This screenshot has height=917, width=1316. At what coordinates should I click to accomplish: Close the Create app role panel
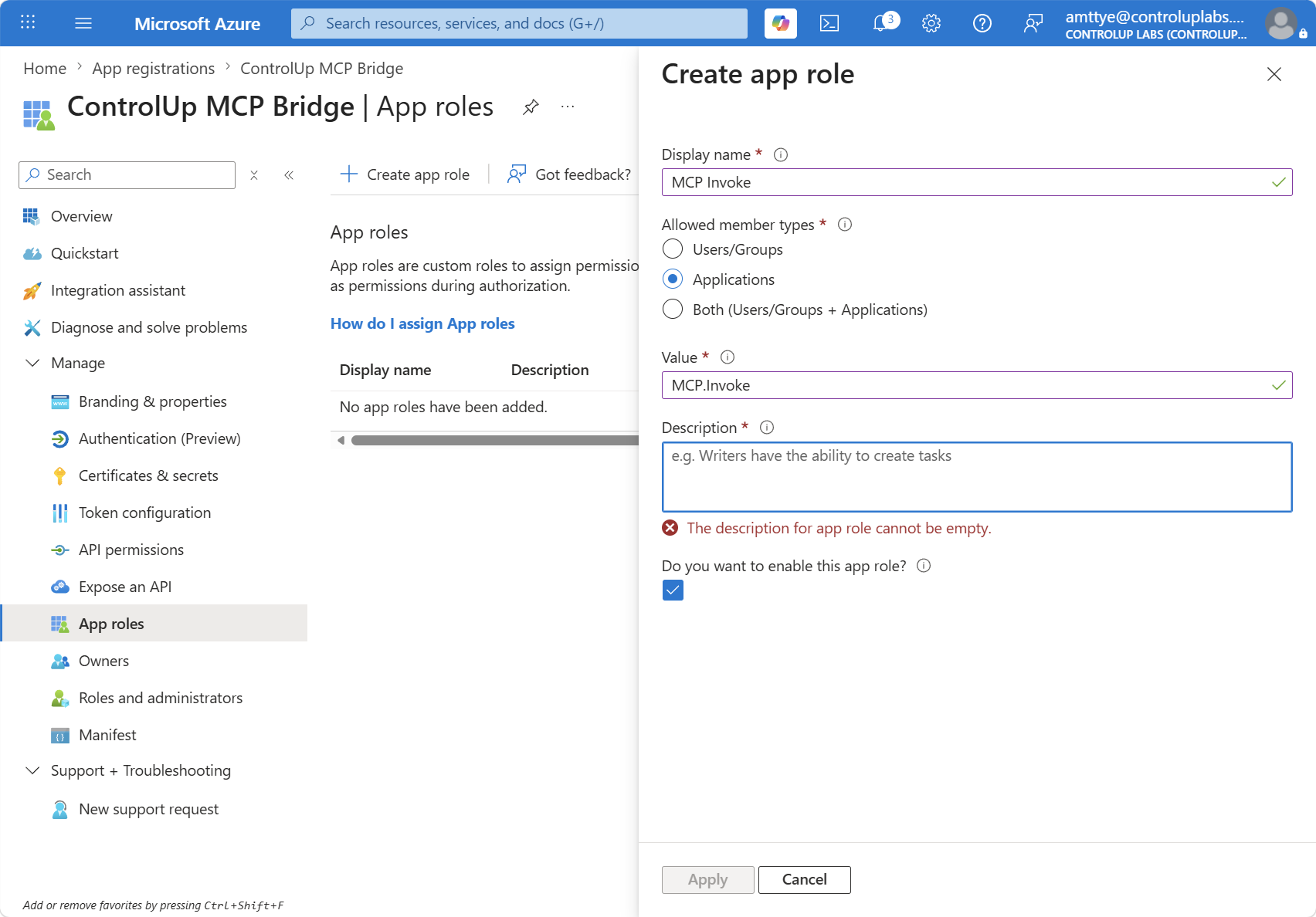1274,74
